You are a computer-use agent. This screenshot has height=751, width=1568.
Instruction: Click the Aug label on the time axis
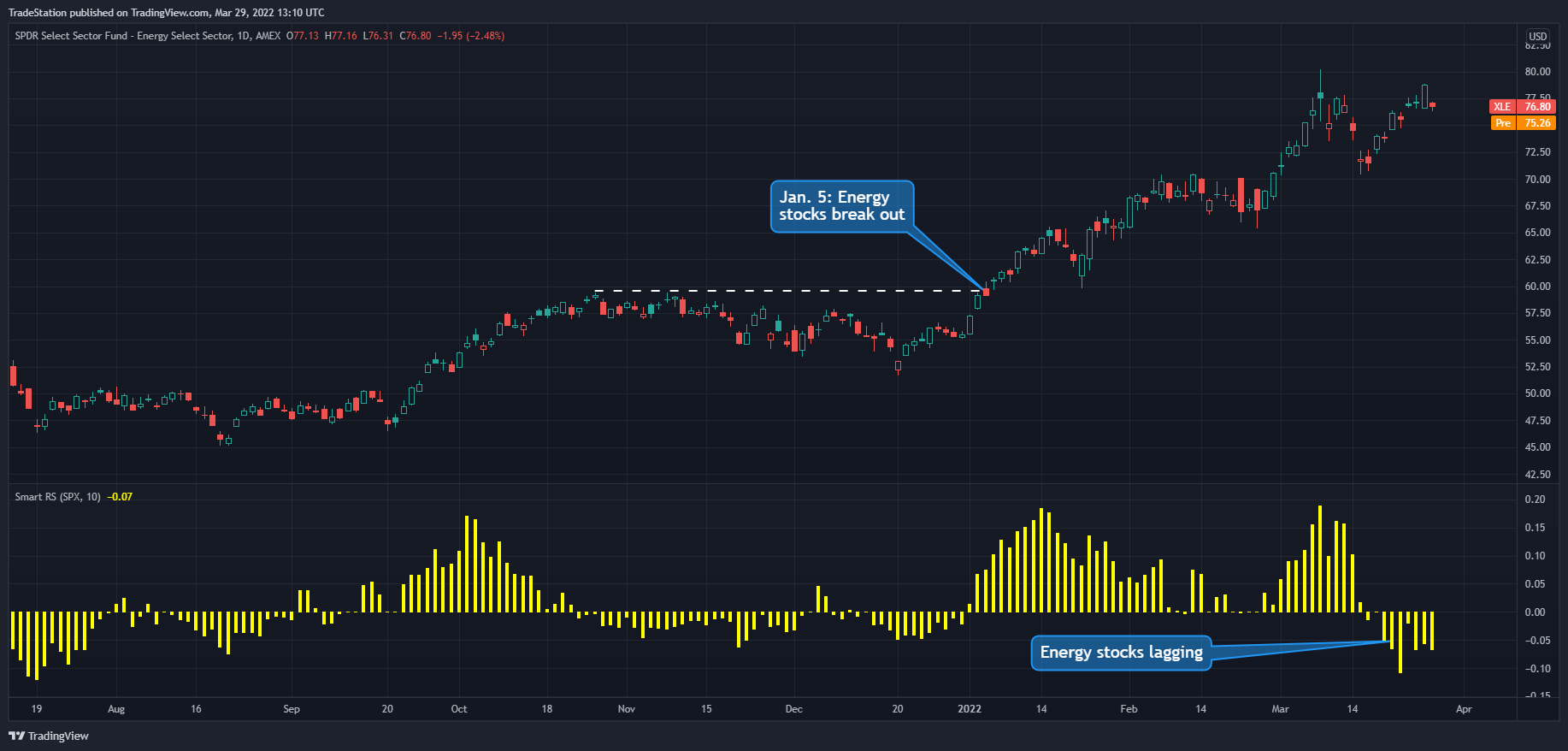click(116, 709)
